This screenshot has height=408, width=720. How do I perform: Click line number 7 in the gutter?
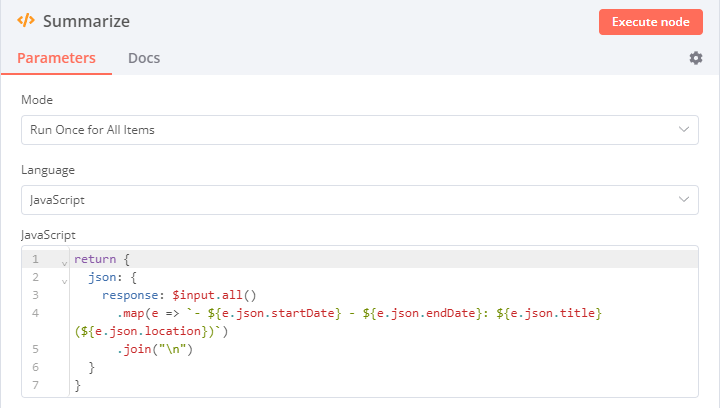coord(35,385)
